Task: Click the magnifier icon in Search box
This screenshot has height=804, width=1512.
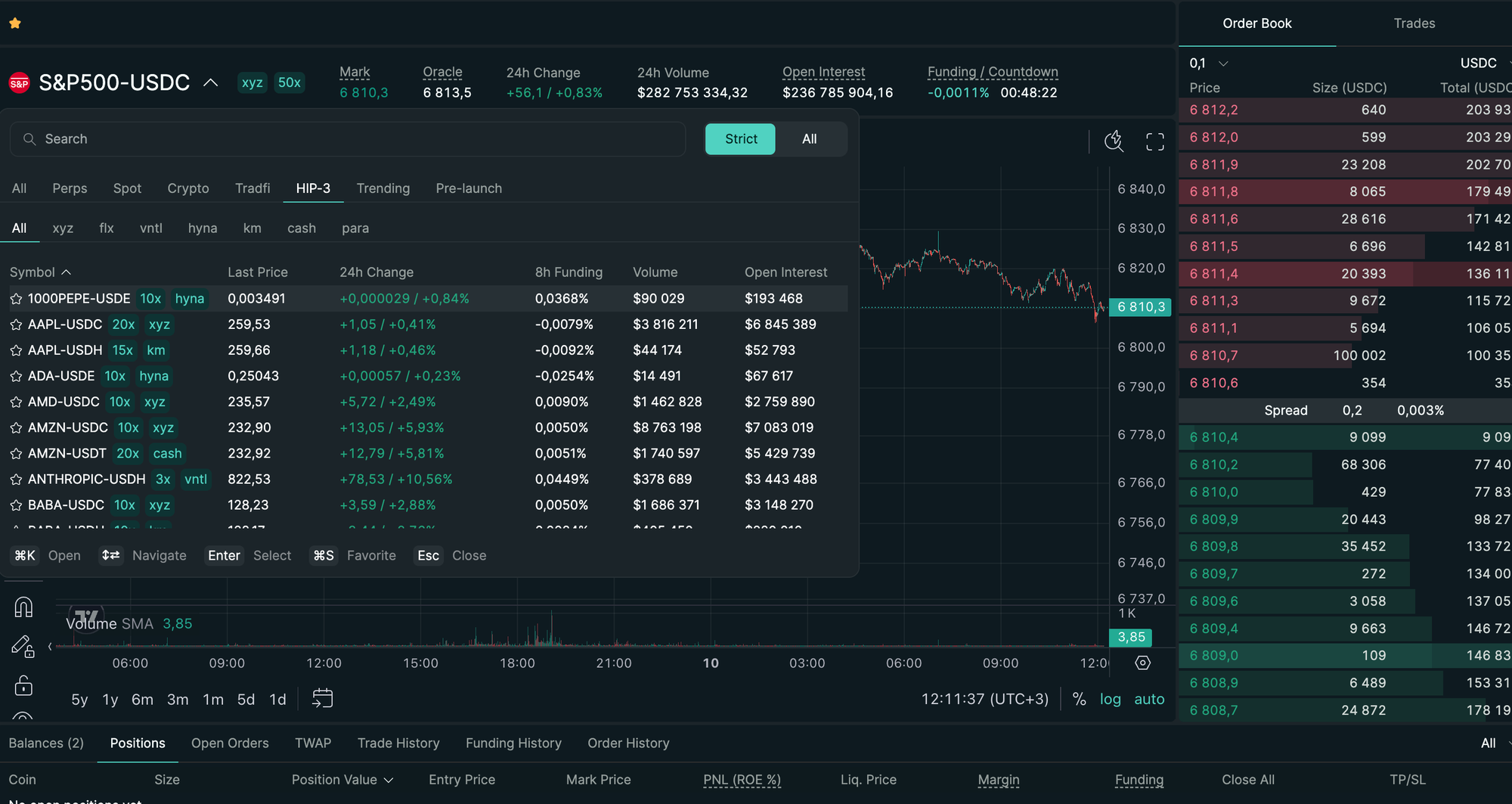Action: 29,139
